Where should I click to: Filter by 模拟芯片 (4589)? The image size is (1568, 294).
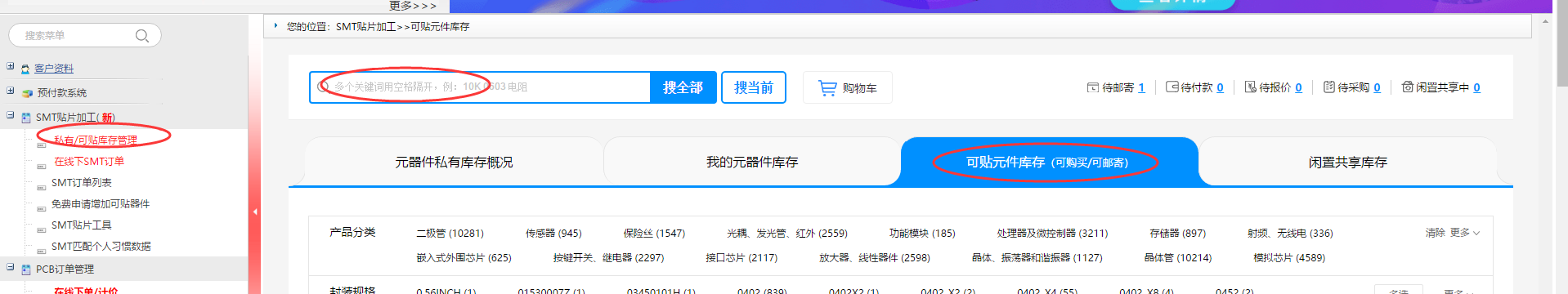1289,258
